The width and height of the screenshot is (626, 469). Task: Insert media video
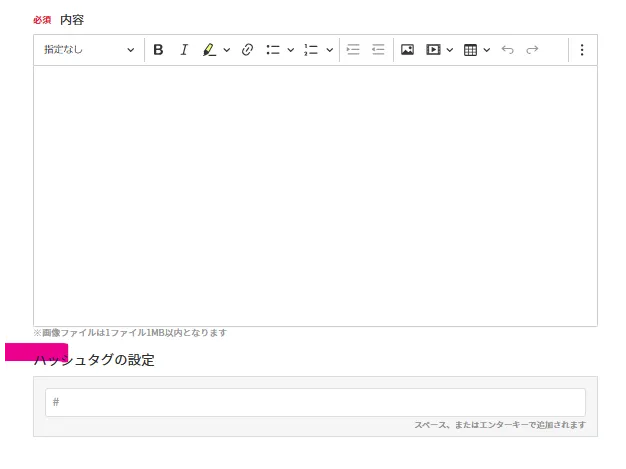click(x=434, y=50)
